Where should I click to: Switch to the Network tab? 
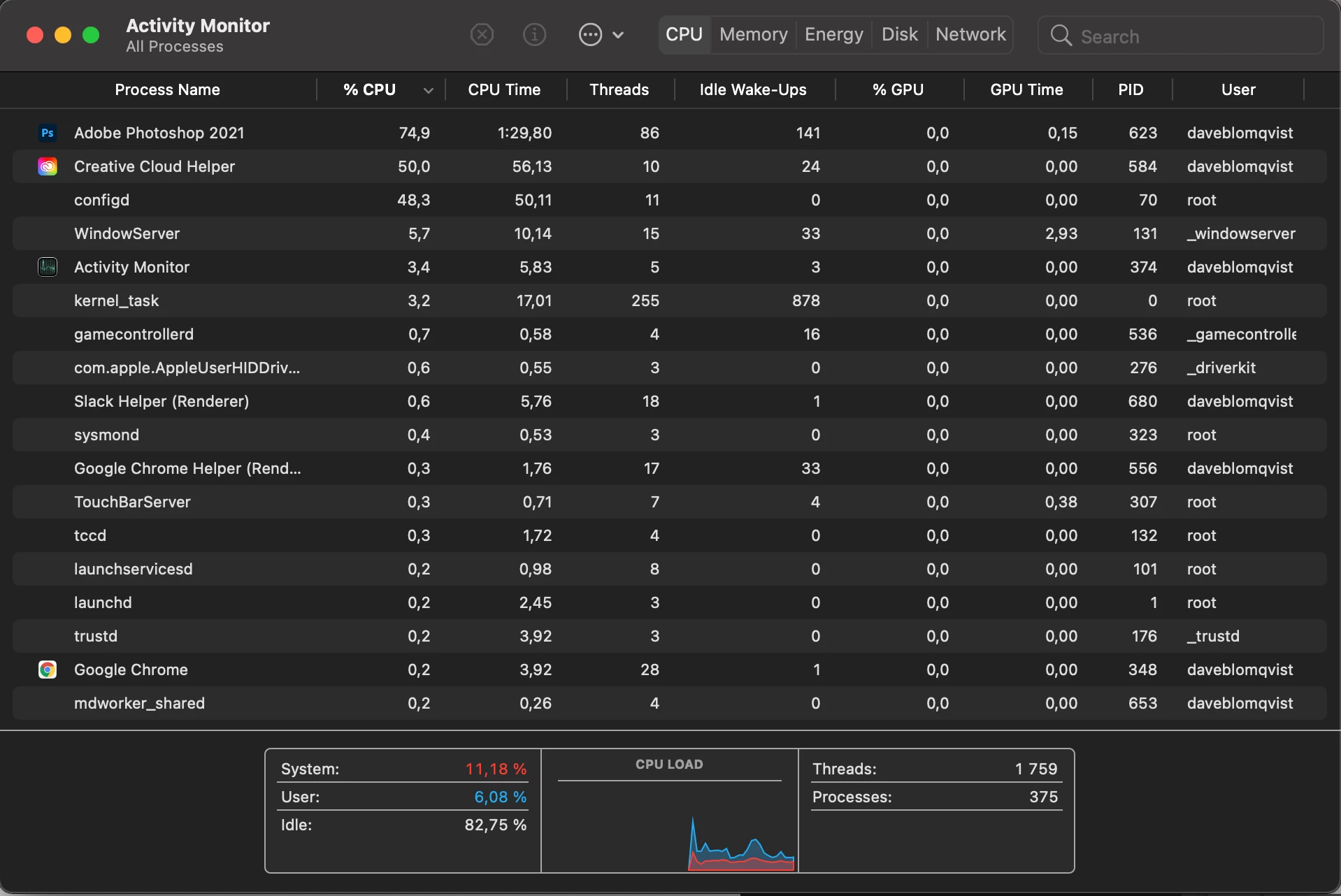click(970, 34)
